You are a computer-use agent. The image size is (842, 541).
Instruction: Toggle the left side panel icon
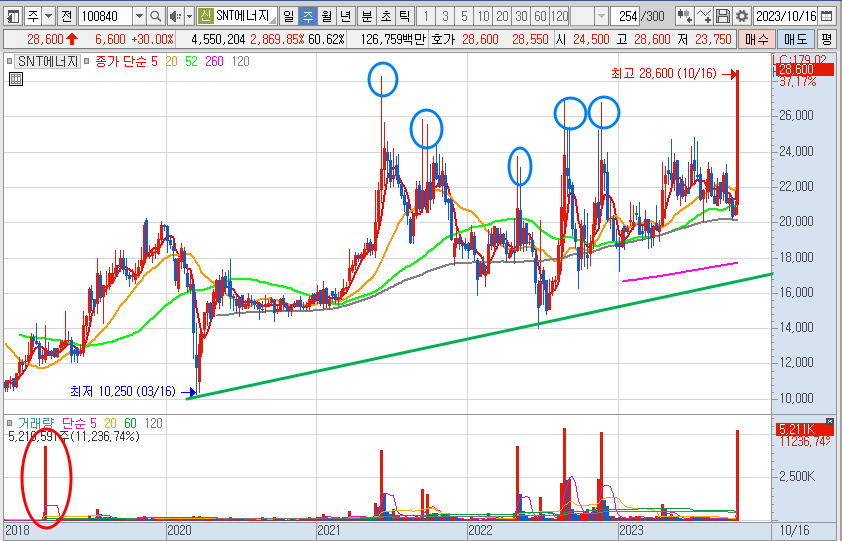pos(13,17)
